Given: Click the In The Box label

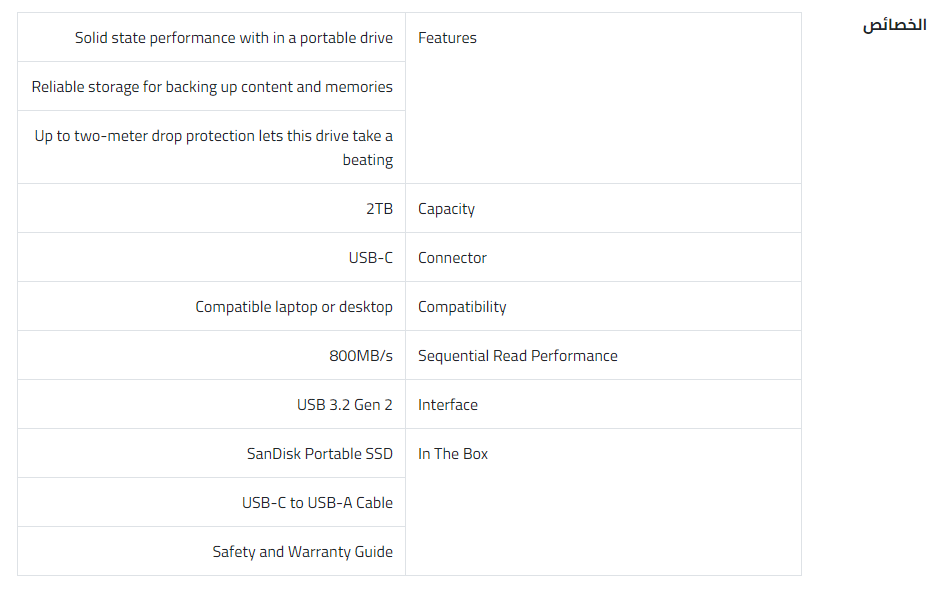Looking at the screenshot, I should point(453,454).
